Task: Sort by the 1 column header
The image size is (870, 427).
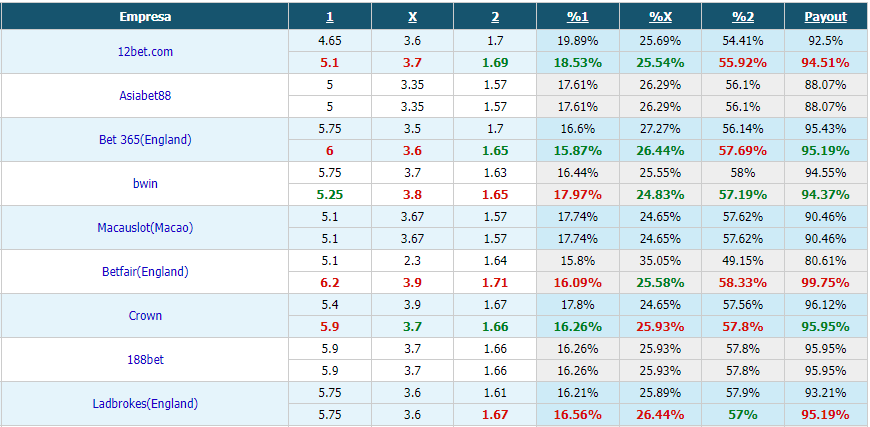Action: point(330,17)
